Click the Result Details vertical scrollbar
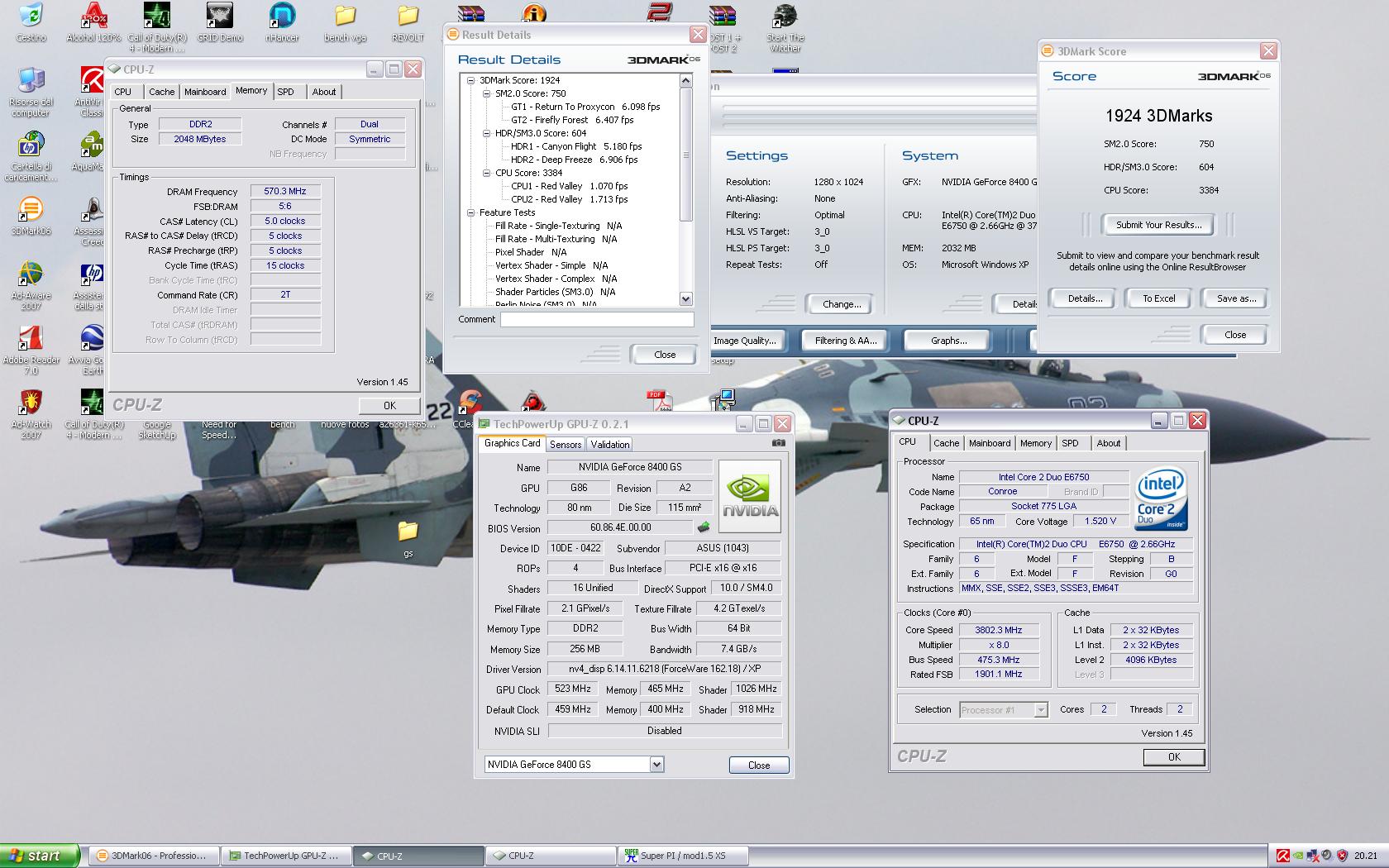Screen dimensions: 1389x868 (685, 188)
